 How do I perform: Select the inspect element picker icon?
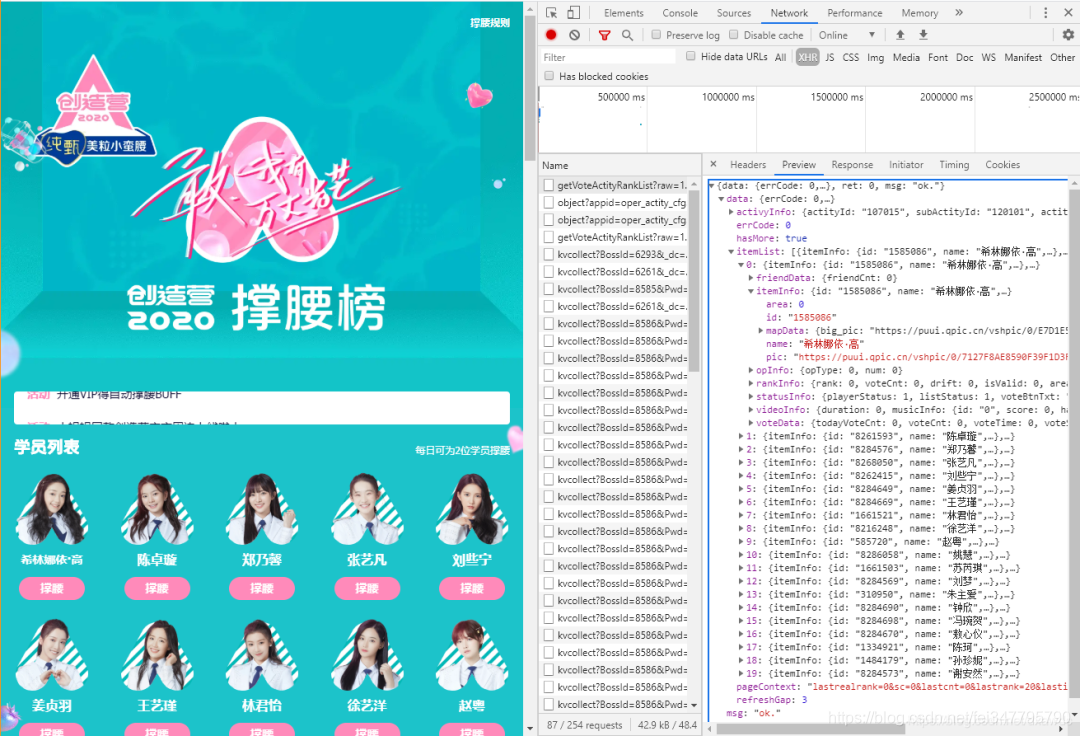point(551,12)
